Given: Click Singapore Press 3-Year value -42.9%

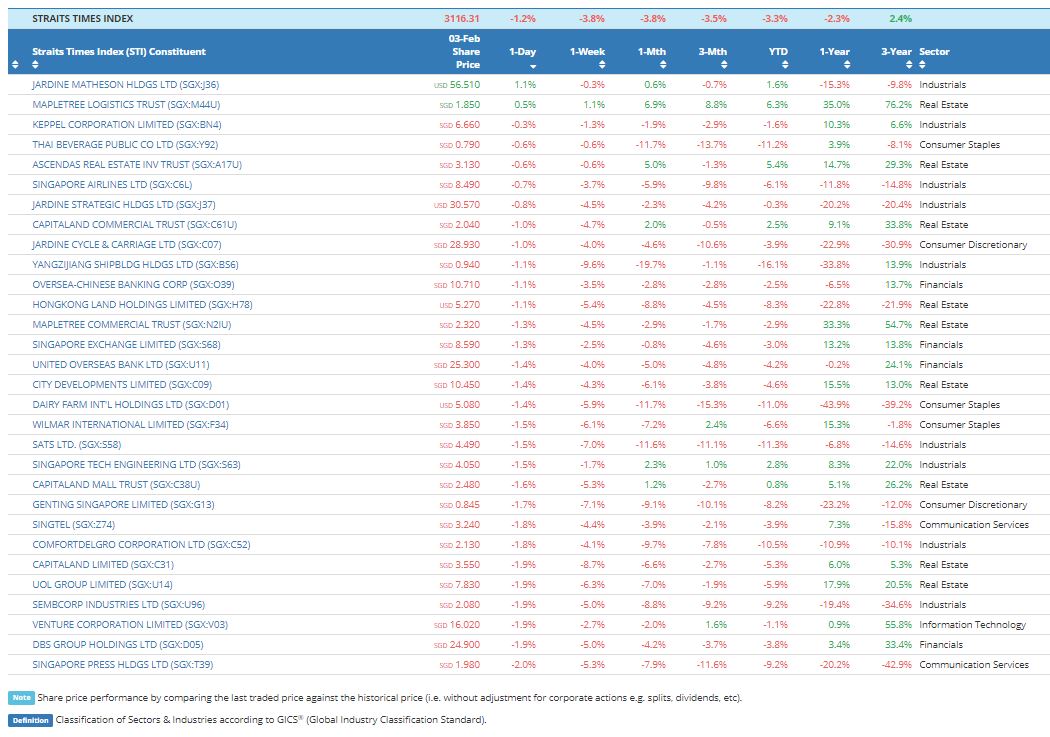Looking at the screenshot, I should point(897,665).
